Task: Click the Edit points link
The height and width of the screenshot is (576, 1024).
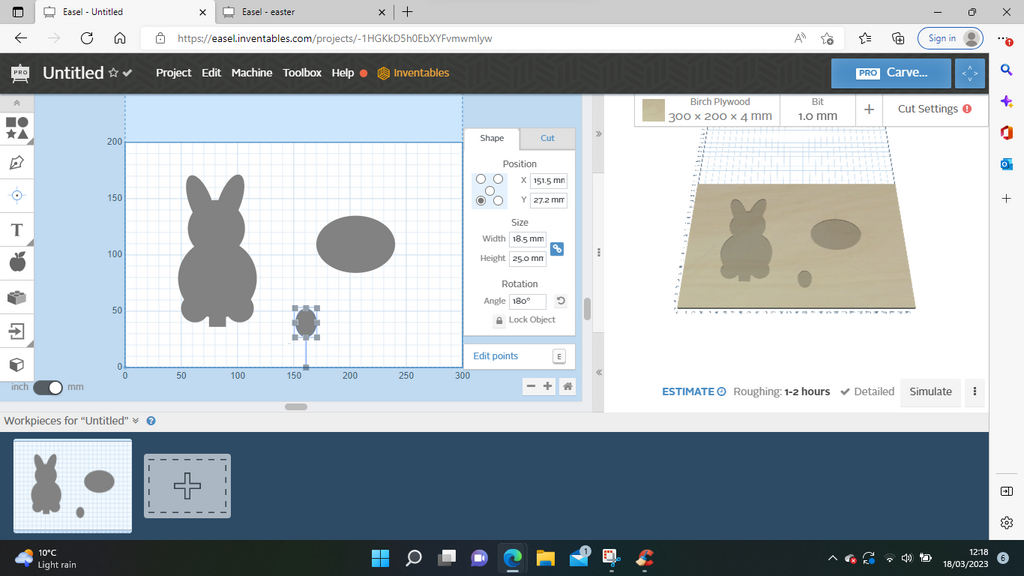Action: tap(496, 356)
